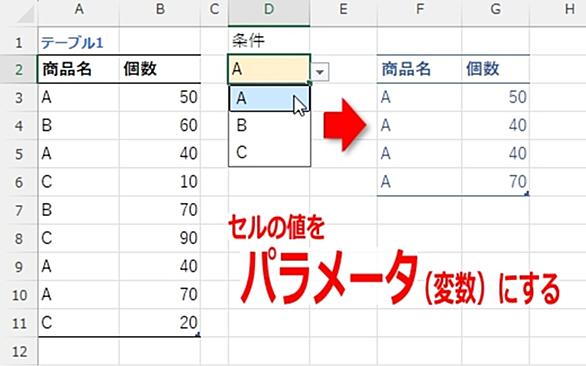
Task: Click the テーブル1 title cell
Action: 78,41
